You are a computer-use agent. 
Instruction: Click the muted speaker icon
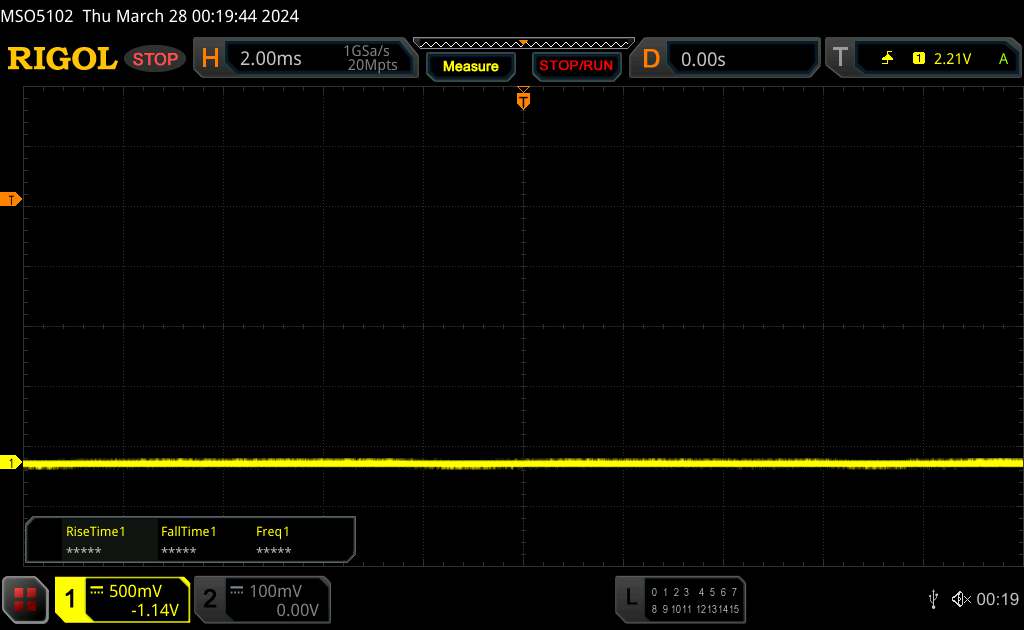click(961, 599)
